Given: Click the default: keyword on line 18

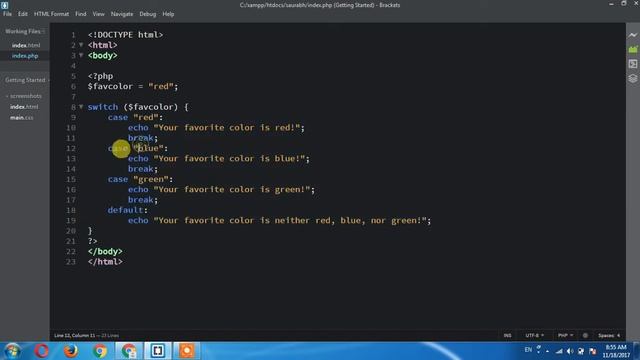Looking at the screenshot, I should (x=128, y=210).
